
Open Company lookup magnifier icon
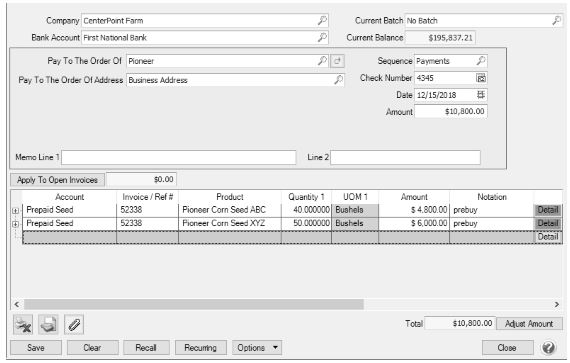click(322, 20)
